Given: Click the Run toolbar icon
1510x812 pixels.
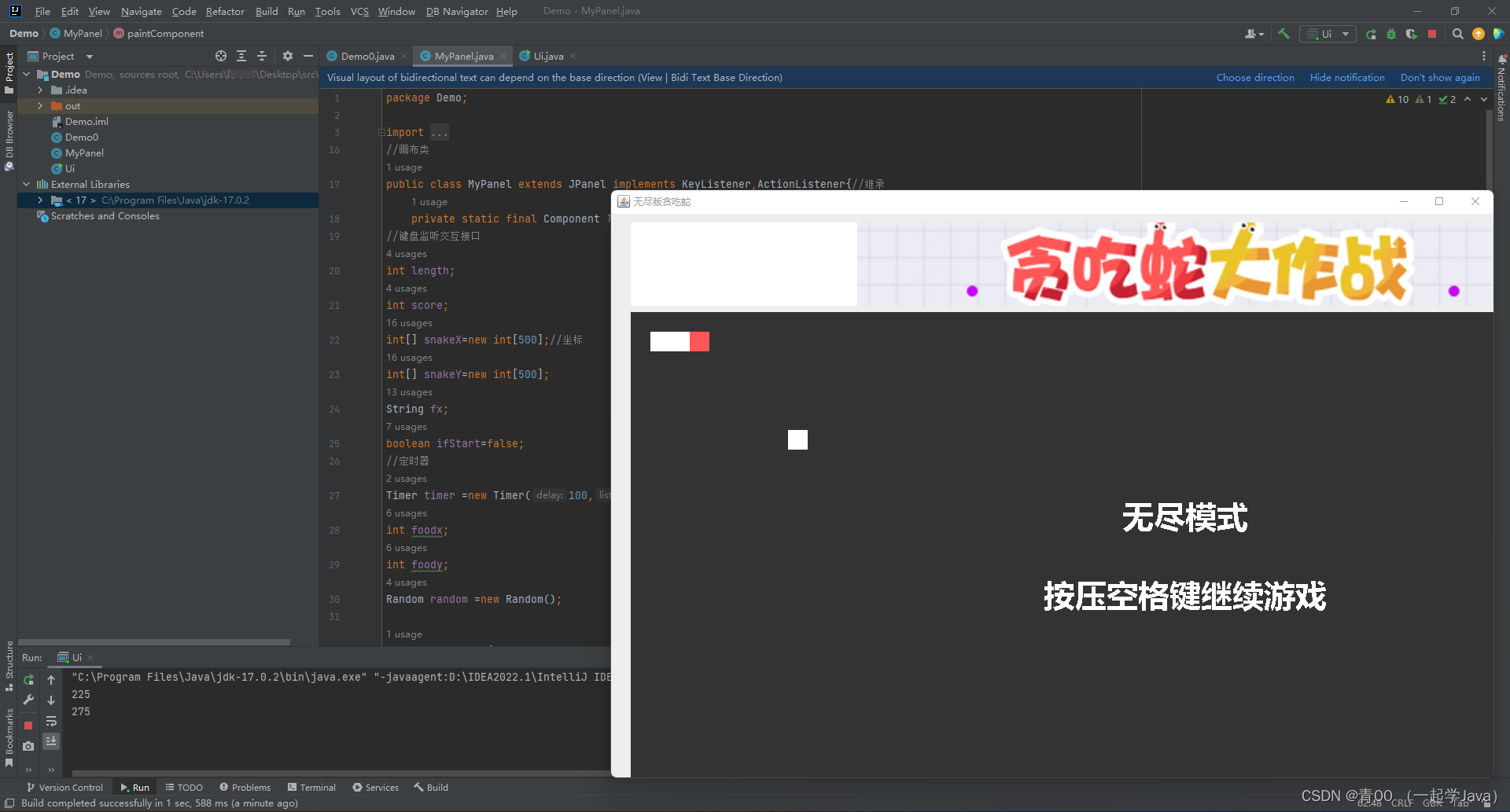Looking at the screenshot, I should (1371, 34).
